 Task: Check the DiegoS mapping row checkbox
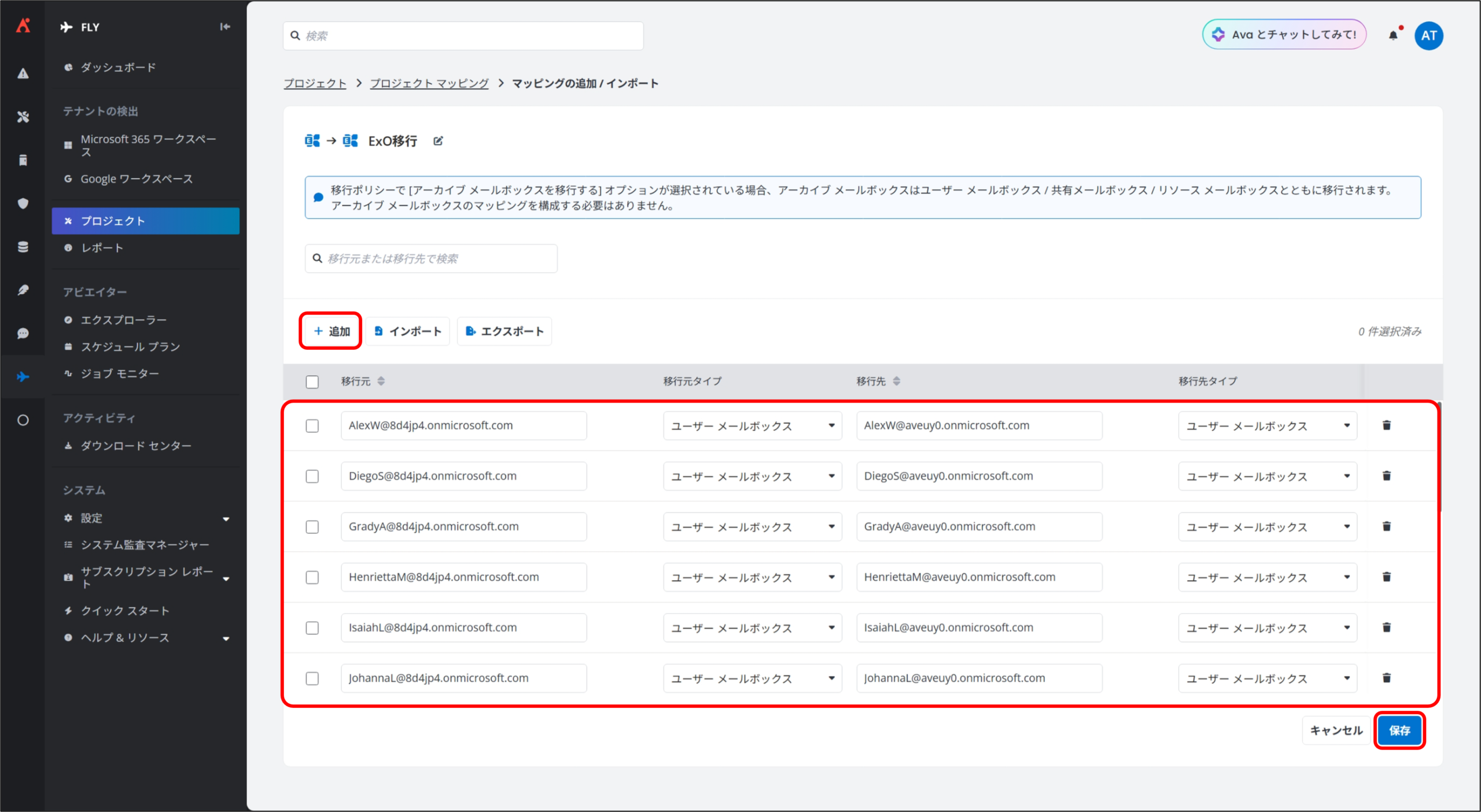pos(312,476)
